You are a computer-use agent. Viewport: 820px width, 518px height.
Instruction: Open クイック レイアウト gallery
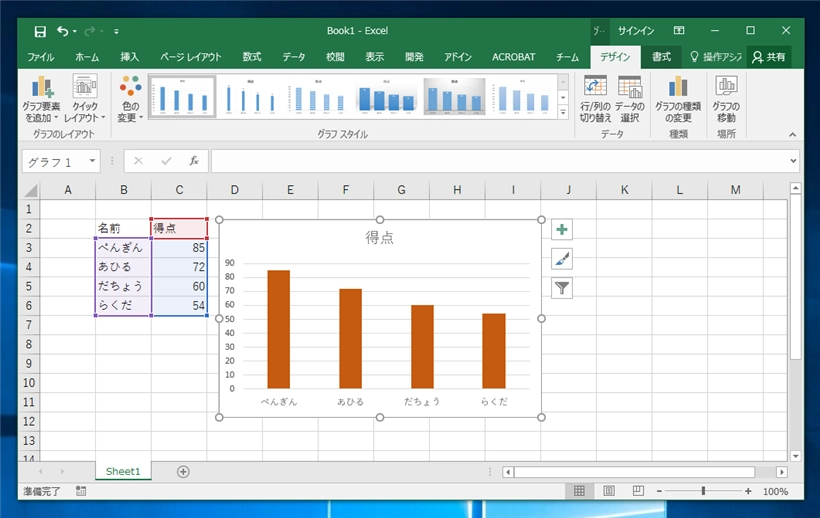(85, 99)
